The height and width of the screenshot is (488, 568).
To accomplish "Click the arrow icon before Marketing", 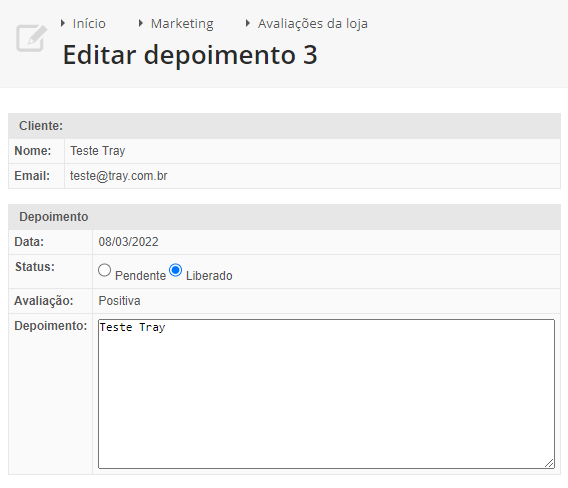I will click(141, 24).
